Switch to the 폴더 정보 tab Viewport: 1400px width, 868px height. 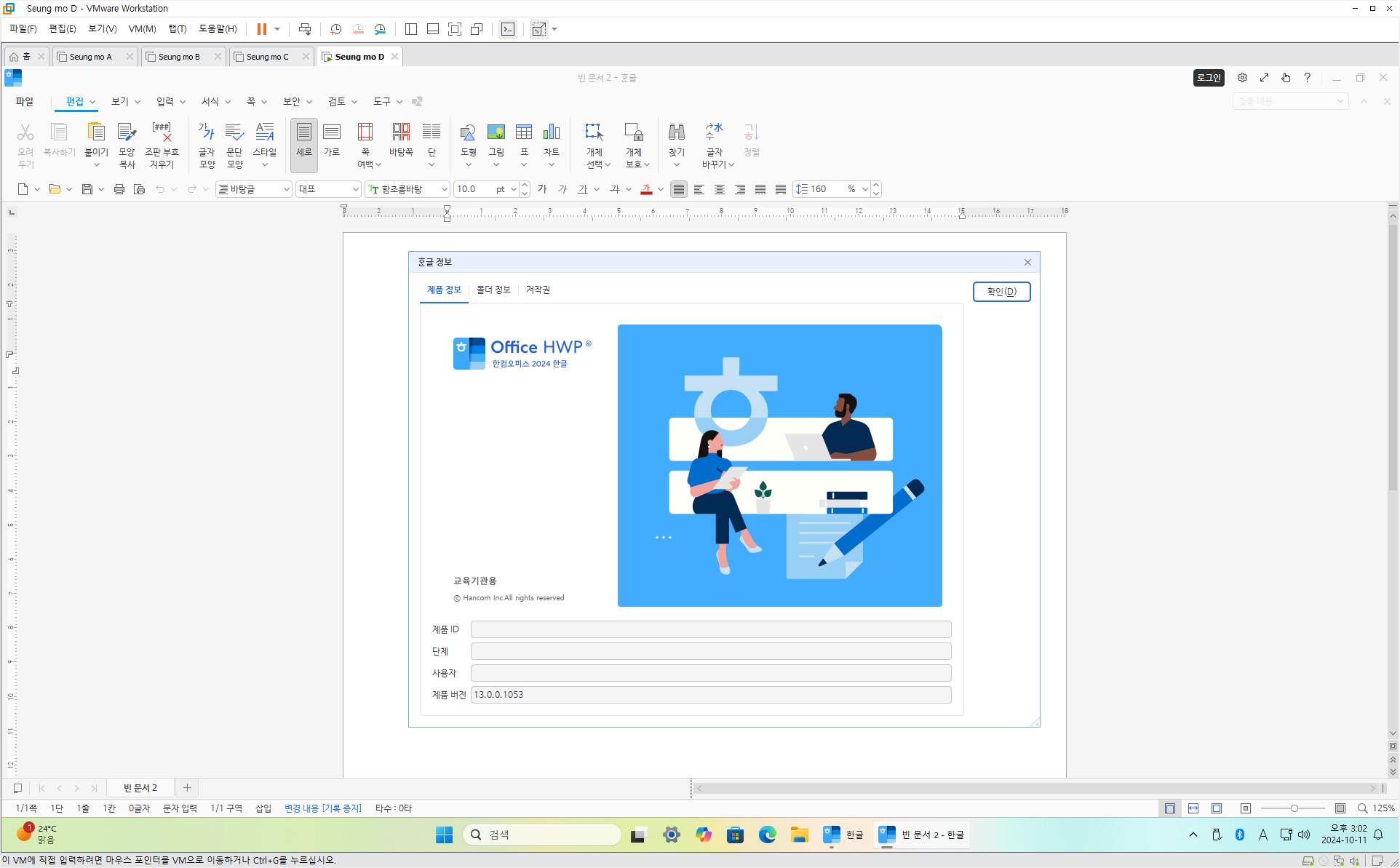[493, 290]
